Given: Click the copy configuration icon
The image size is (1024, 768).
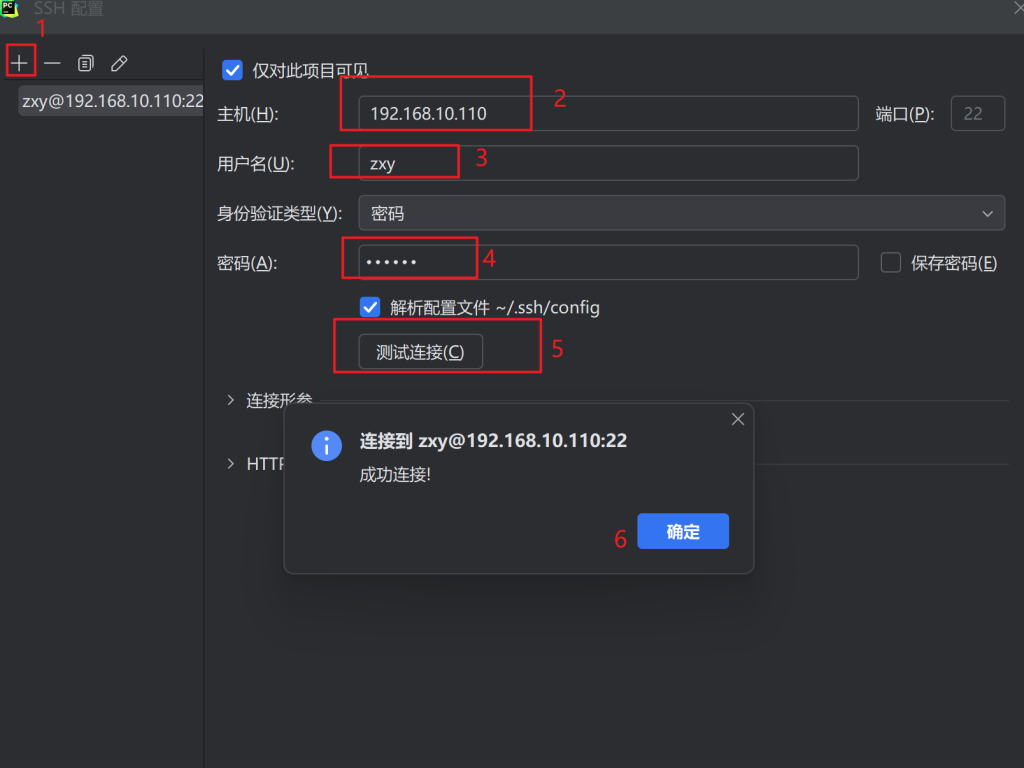Looking at the screenshot, I should pos(86,63).
